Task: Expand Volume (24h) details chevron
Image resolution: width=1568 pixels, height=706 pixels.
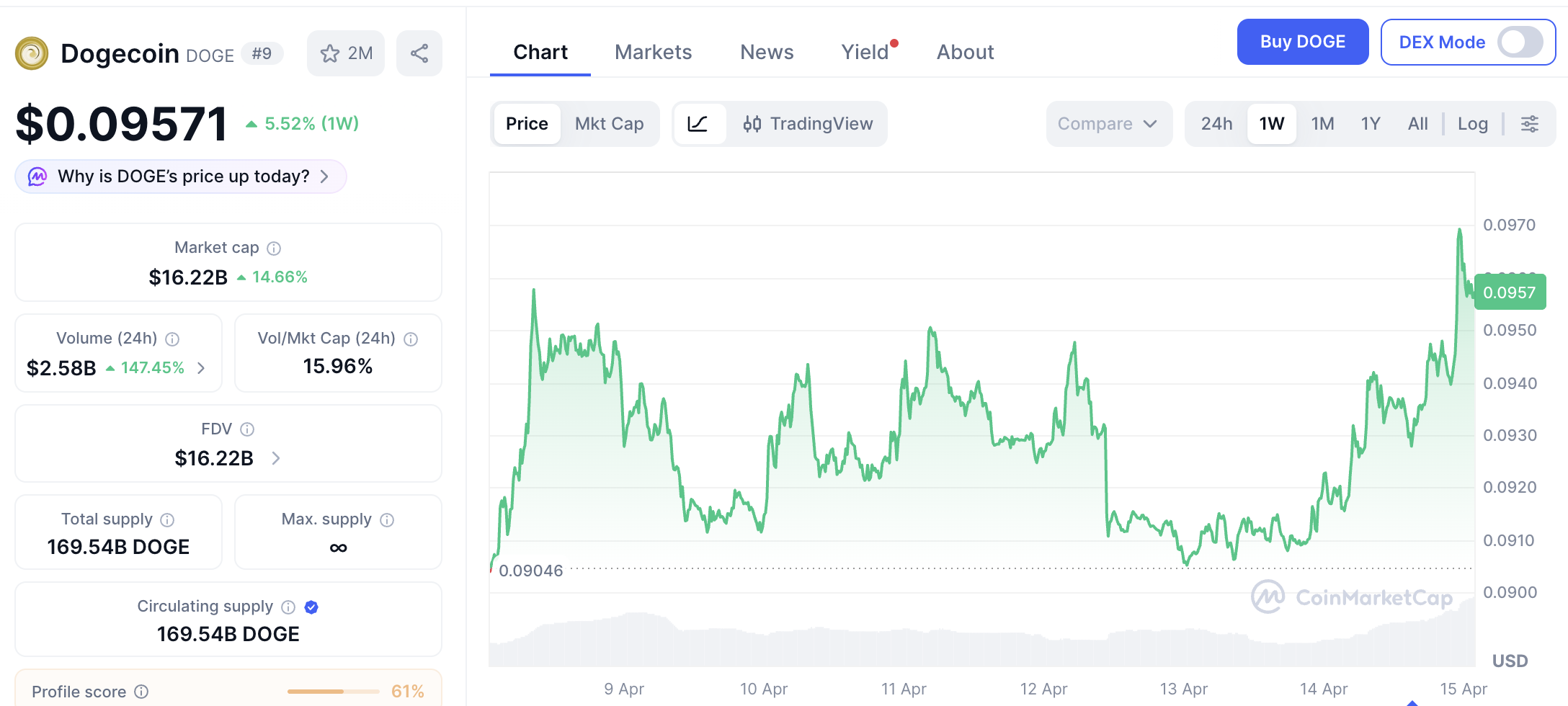Action: click(201, 368)
